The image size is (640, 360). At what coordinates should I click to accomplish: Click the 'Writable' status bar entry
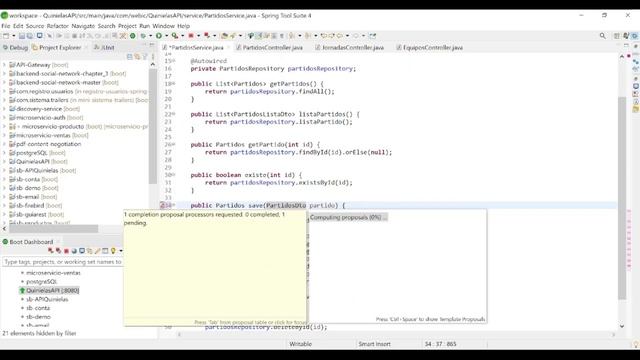[x=300, y=344]
